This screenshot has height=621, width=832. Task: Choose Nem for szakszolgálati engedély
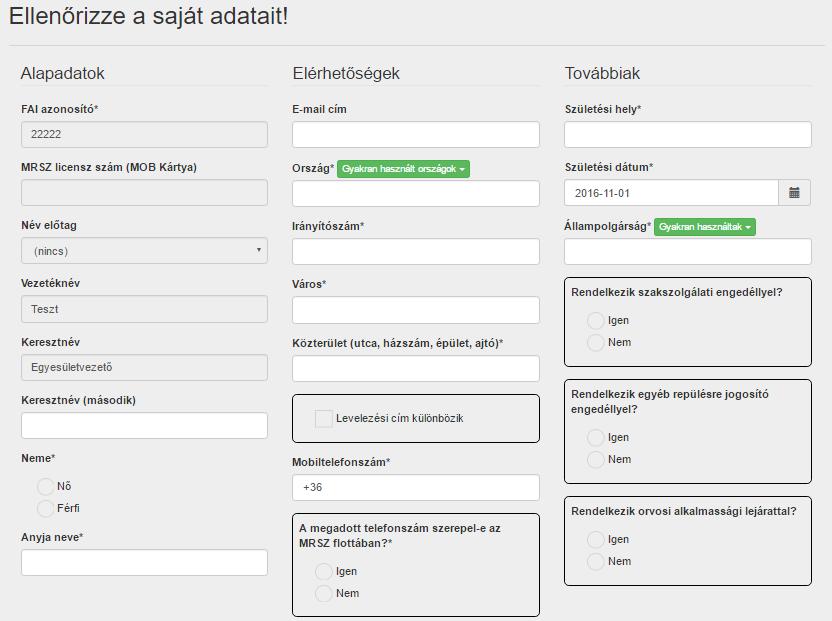(596, 342)
